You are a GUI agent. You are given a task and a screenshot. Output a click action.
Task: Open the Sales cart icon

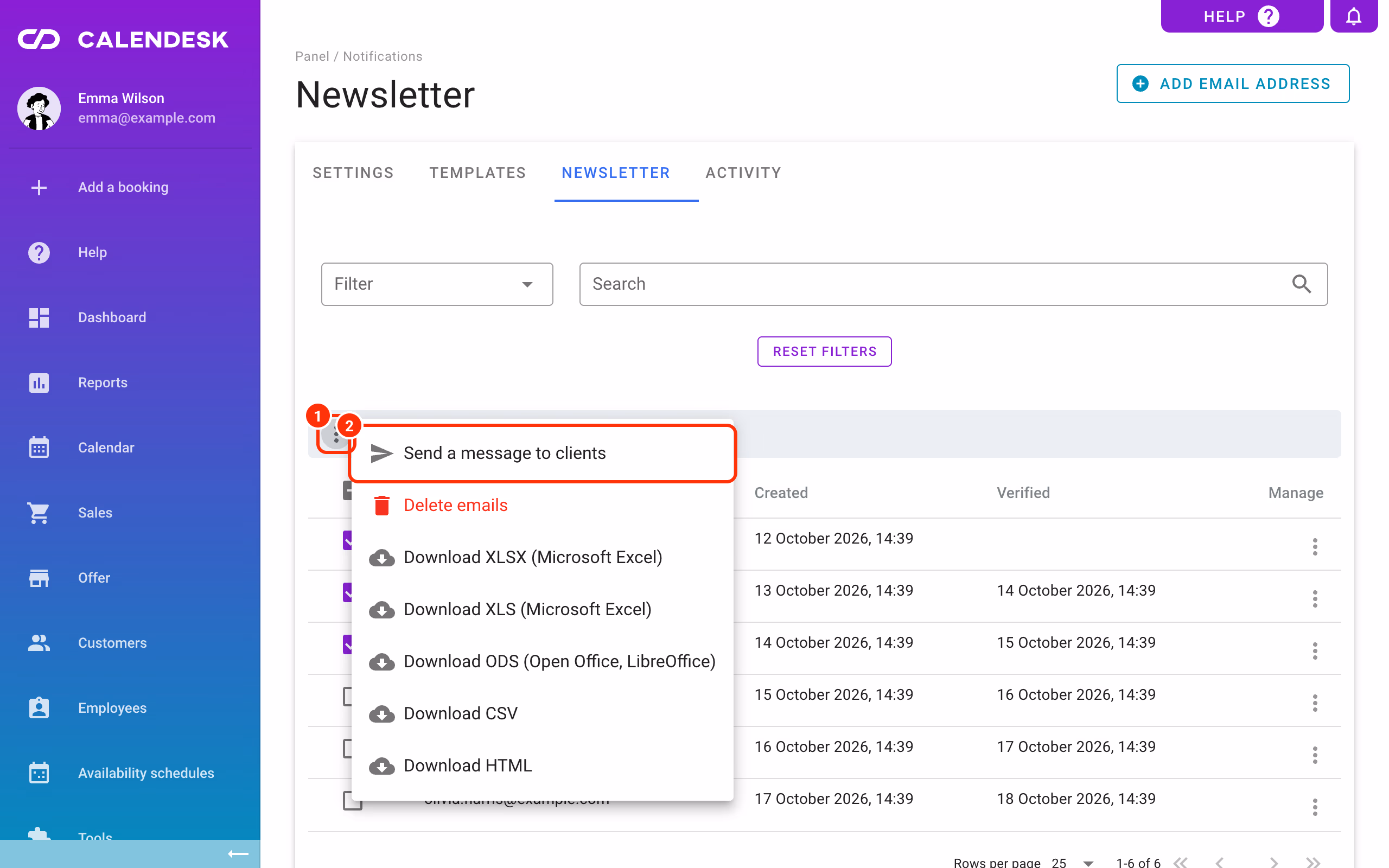[39, 513]
